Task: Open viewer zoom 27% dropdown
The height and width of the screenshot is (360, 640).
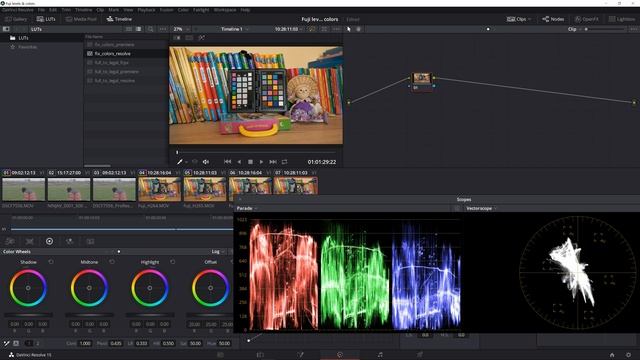Action: pyautogui.click(x=181, y=29)
